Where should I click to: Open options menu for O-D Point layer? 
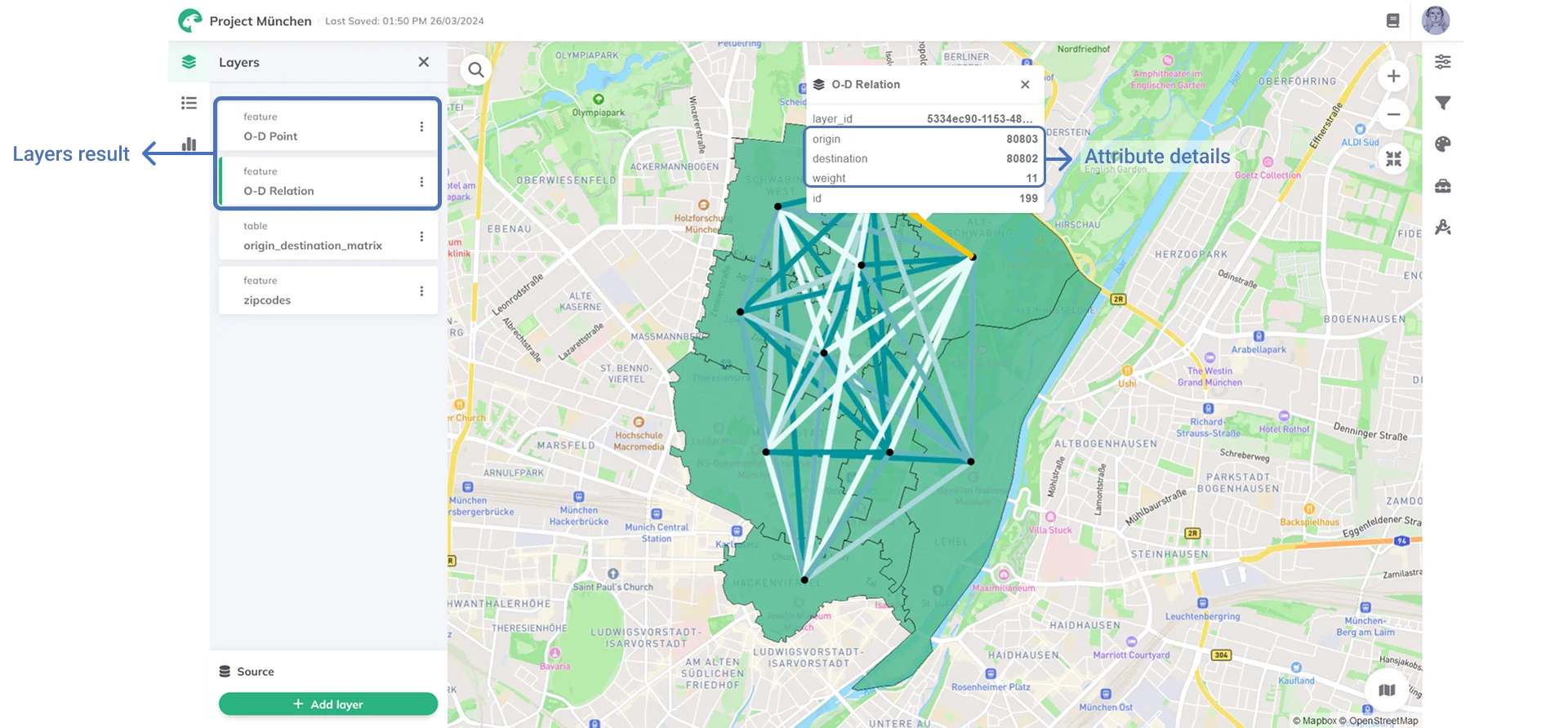[x=421, y=127]
